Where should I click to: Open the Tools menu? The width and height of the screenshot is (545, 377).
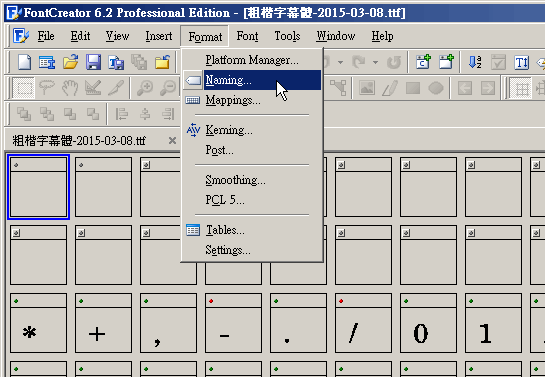click(x=287, y=36)
